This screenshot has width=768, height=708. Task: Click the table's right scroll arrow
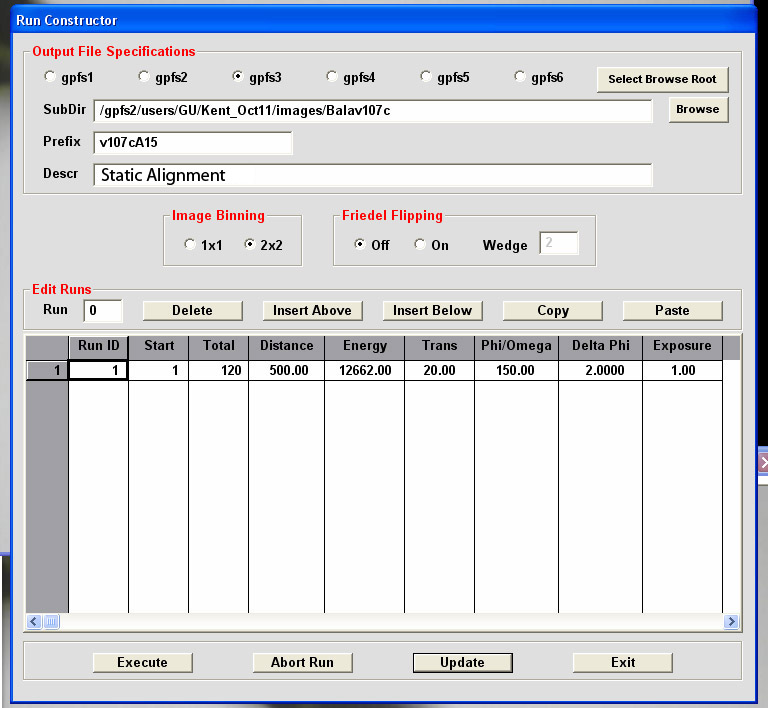click(731, 622)
